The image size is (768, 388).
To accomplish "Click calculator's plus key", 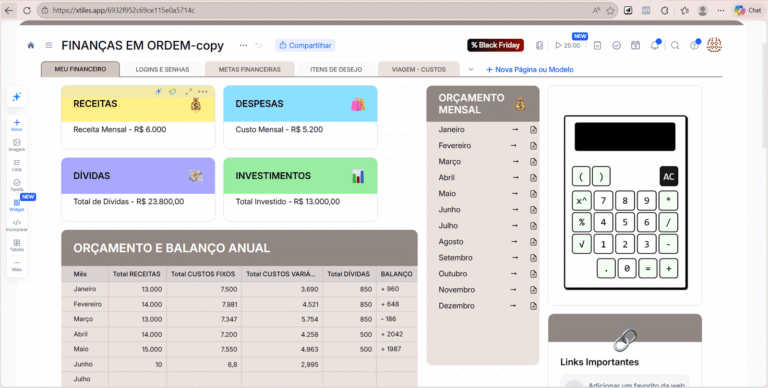I will click(x=669, y=268).
